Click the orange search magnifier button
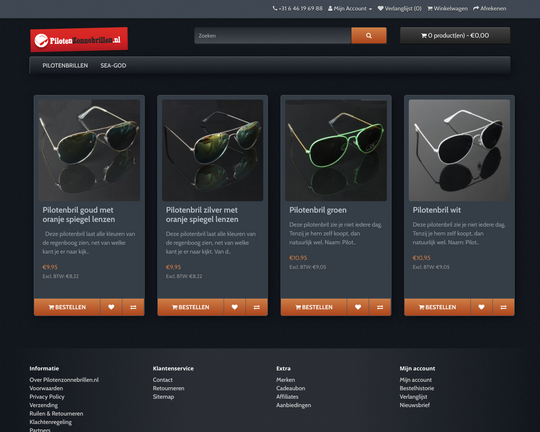This screenshot has height=432, width=540. tap(368, 35)
